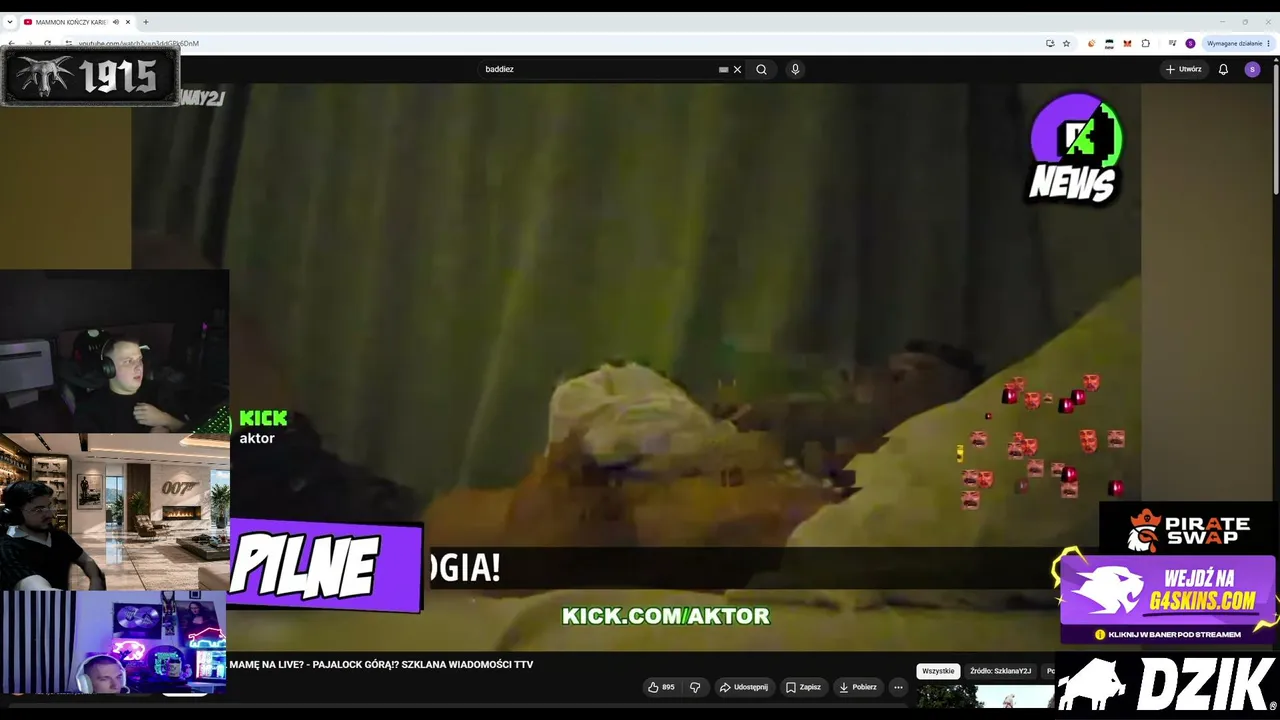The height and width of the screenshot is (720, 1280).
Task: Open more actions three-dot menu below video
Action: [898, 687]
